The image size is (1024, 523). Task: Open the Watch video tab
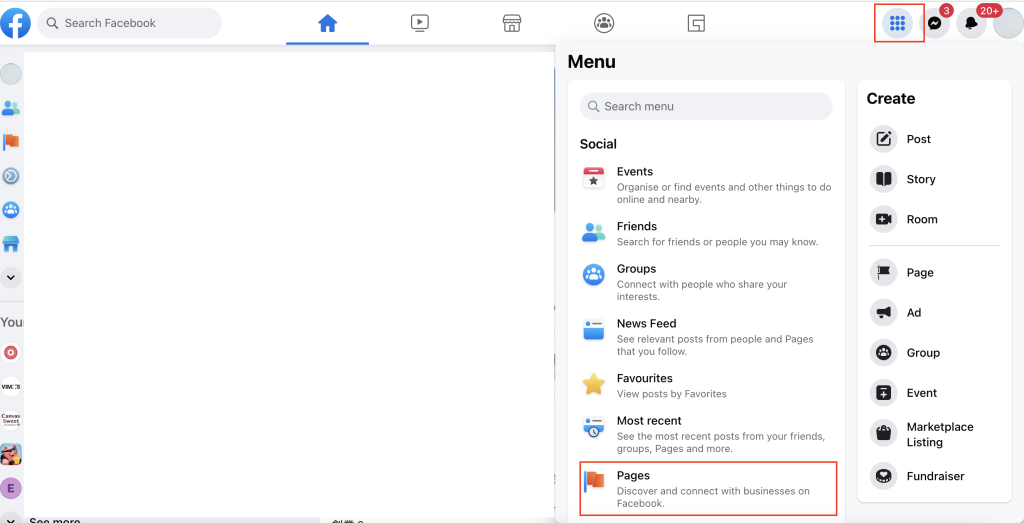coord(419,24)
